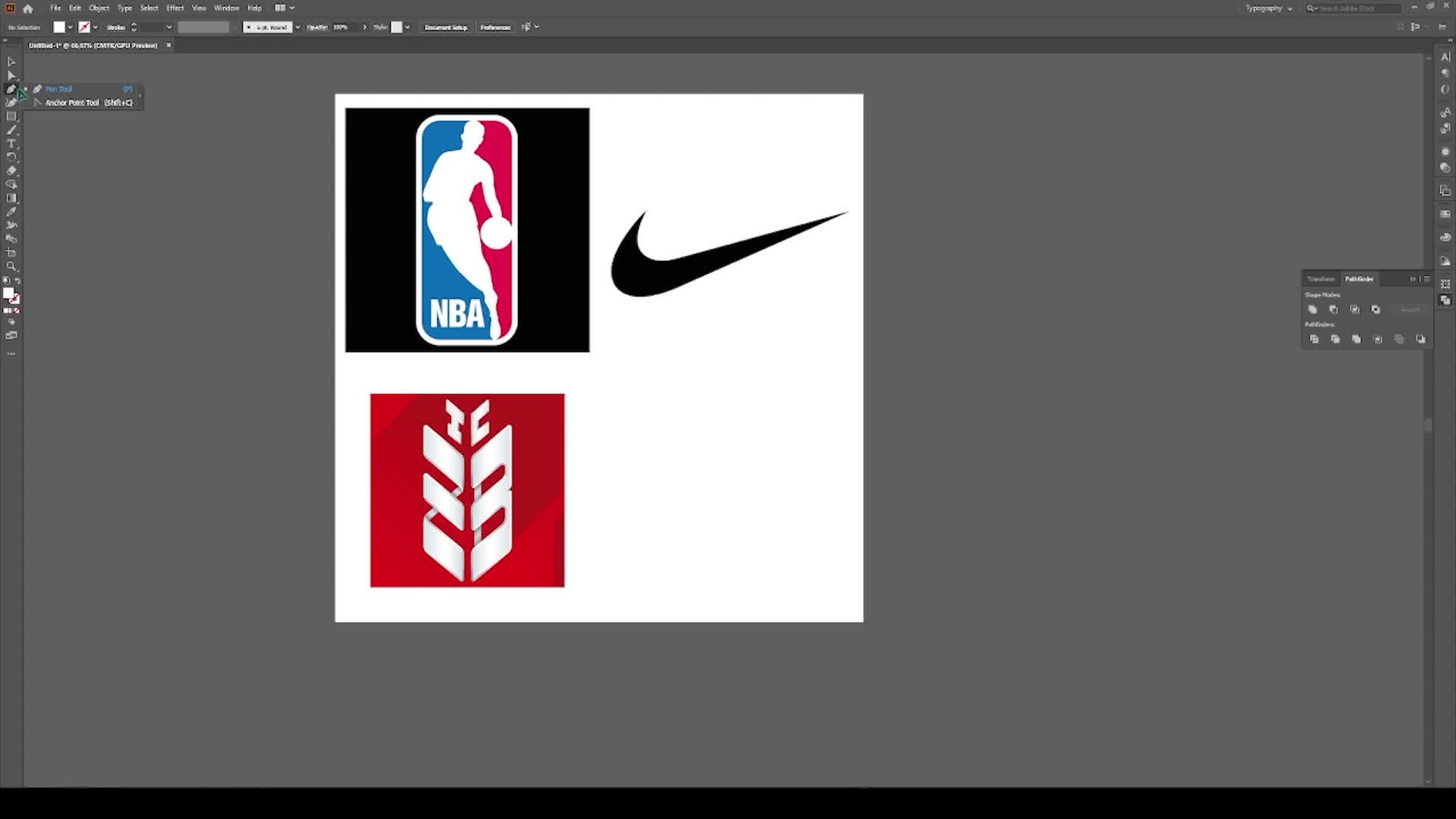Select the Zoom magnifier tool

click(11, 266)
